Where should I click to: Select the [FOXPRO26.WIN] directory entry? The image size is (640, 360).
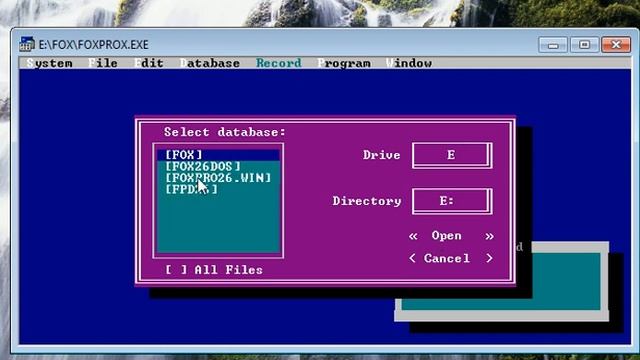(x=218, y=178)
